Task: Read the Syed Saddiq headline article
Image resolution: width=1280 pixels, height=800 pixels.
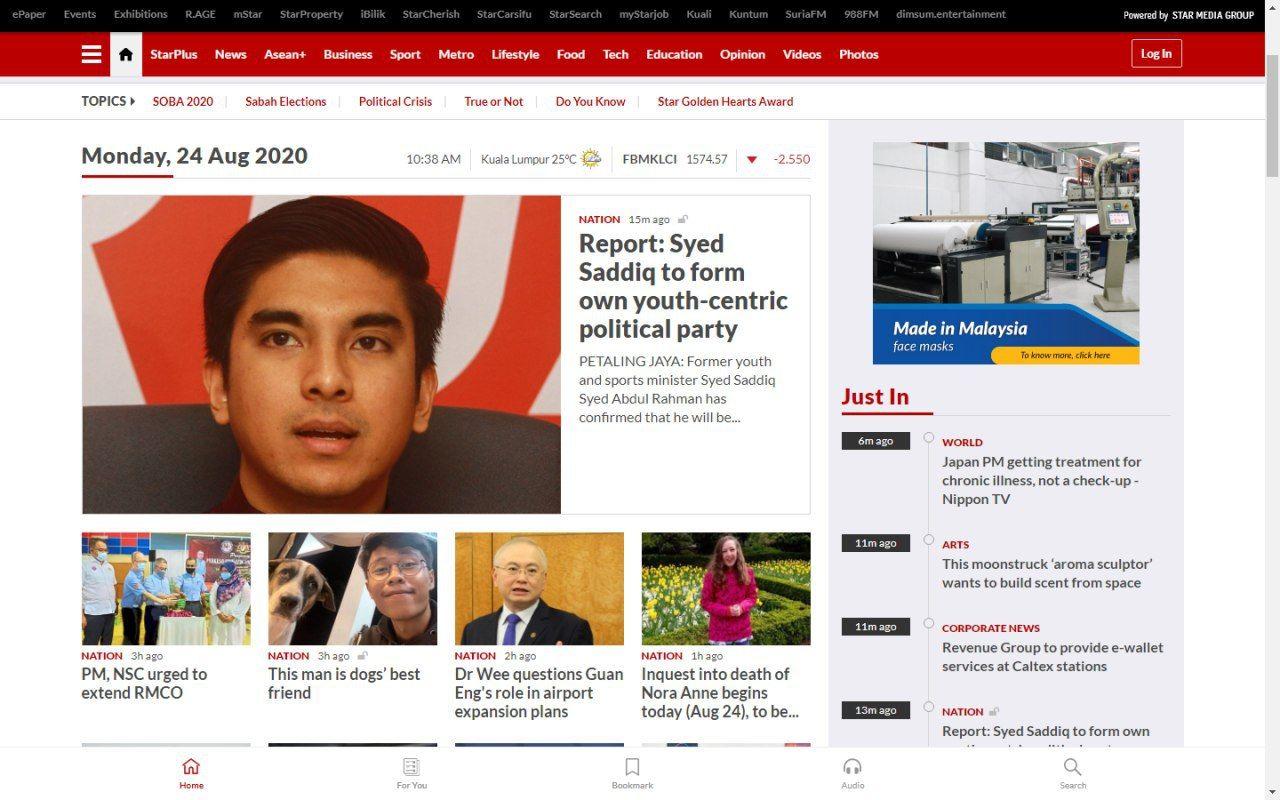Action: (683, 286)
